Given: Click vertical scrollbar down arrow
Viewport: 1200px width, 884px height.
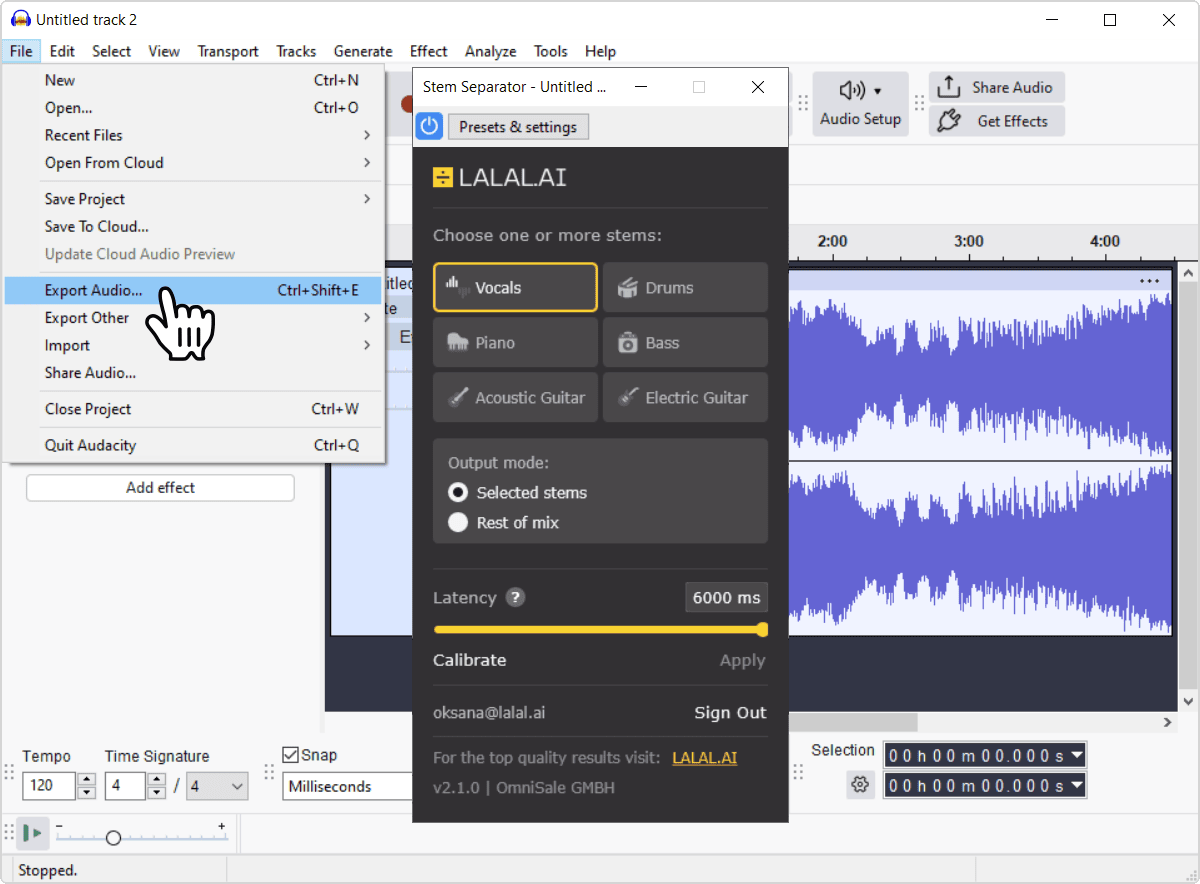Looking at the screenshot, I should [x=1188, y=701].
